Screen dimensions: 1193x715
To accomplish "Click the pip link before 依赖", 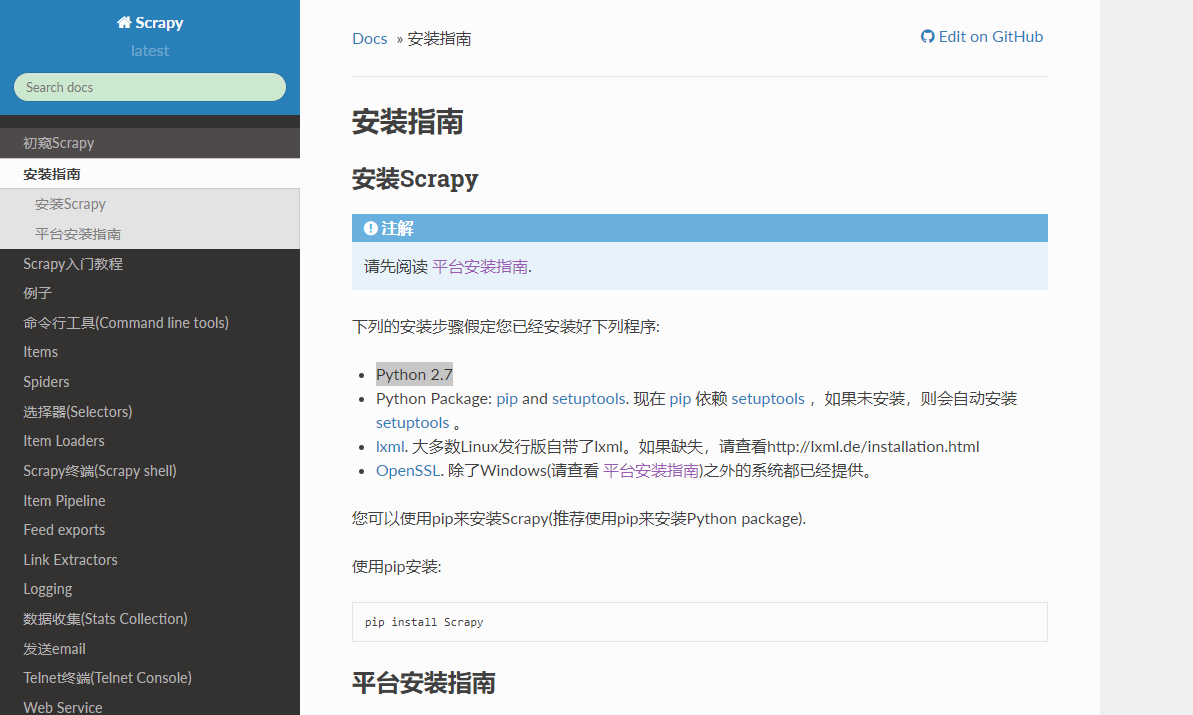I will point(680,399).
